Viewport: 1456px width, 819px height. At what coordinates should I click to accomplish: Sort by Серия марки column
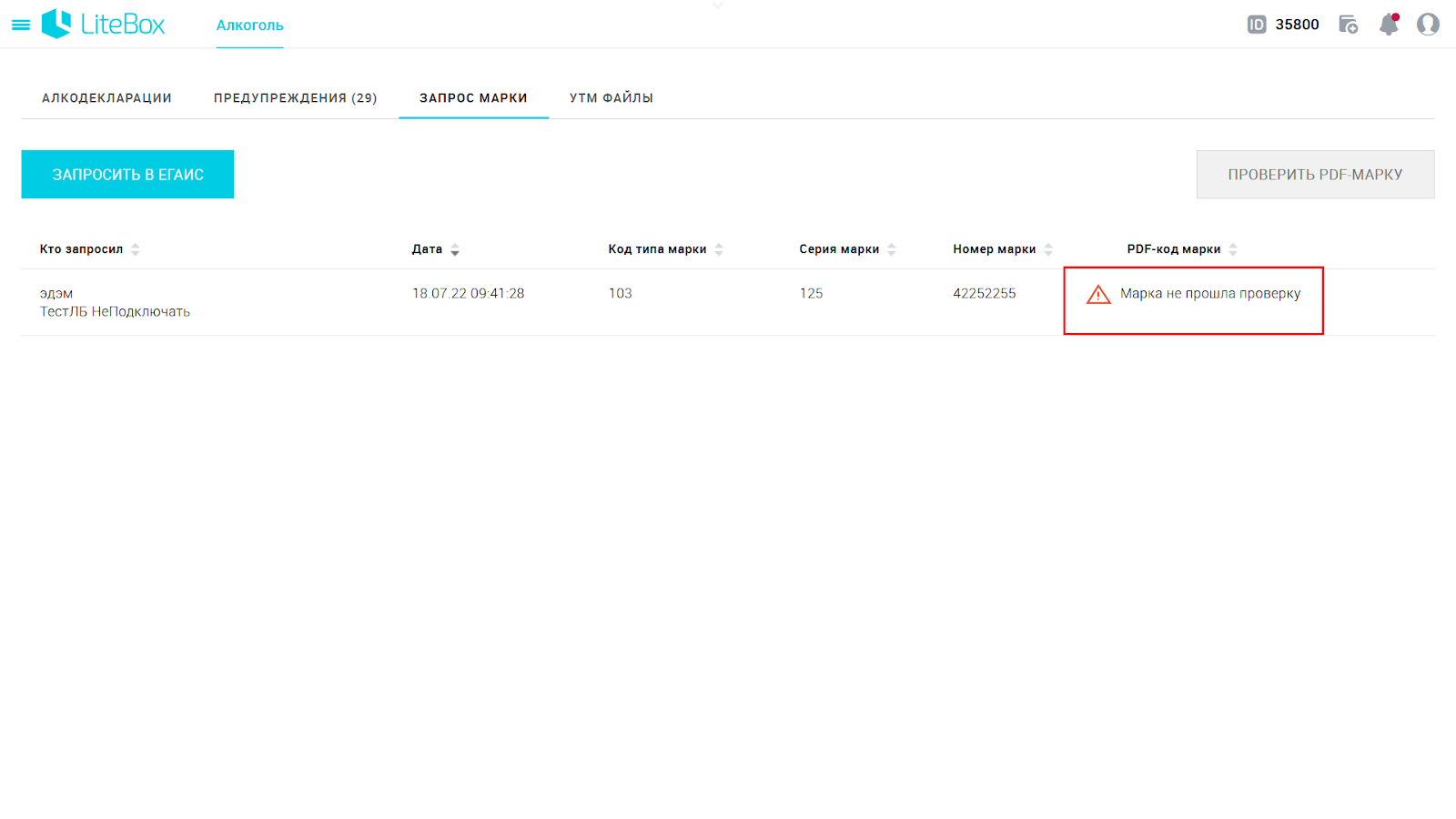[847, 249]
